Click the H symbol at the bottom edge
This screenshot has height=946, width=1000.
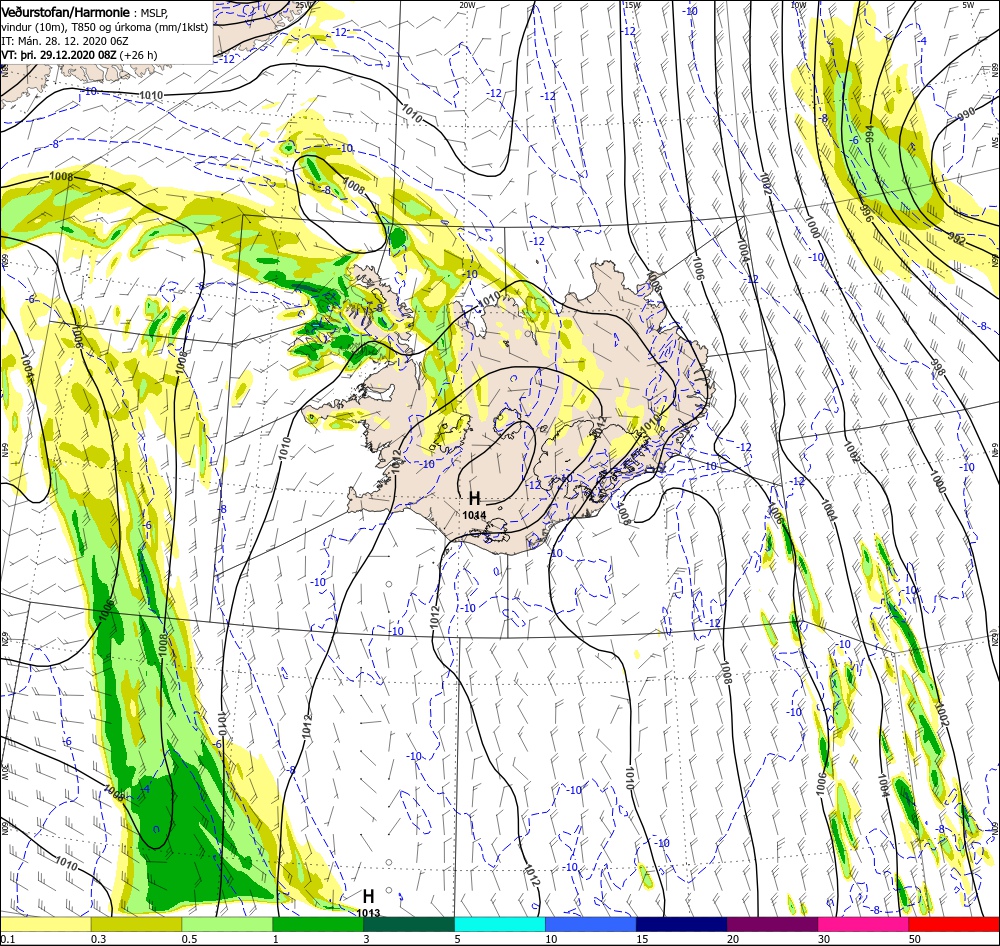click(x=368, y=896)
